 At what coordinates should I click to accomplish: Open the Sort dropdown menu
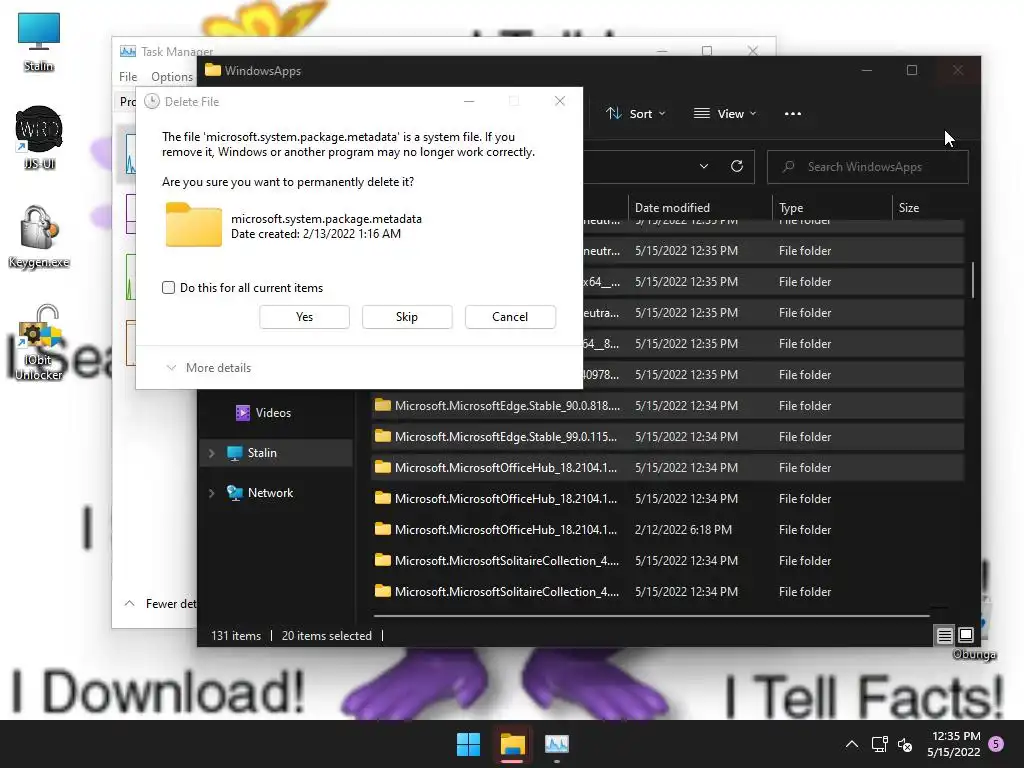(636, 114)
